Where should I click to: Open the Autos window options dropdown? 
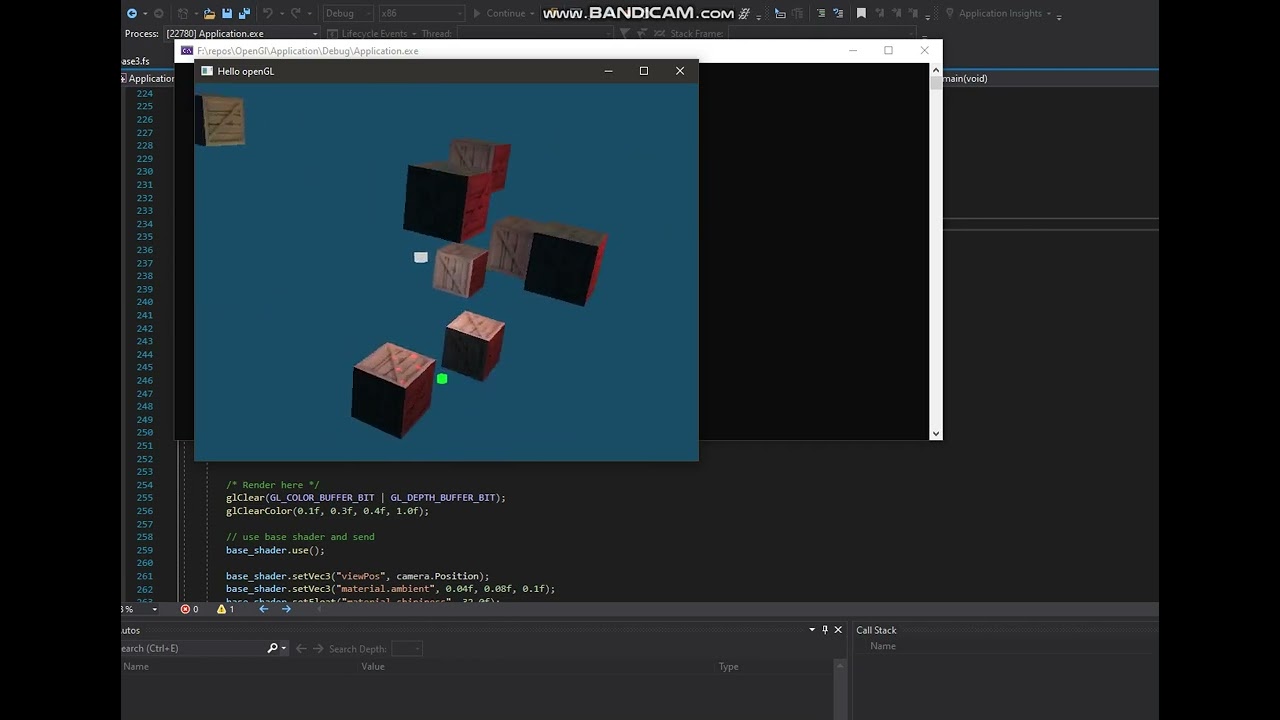tap(812, 630)
